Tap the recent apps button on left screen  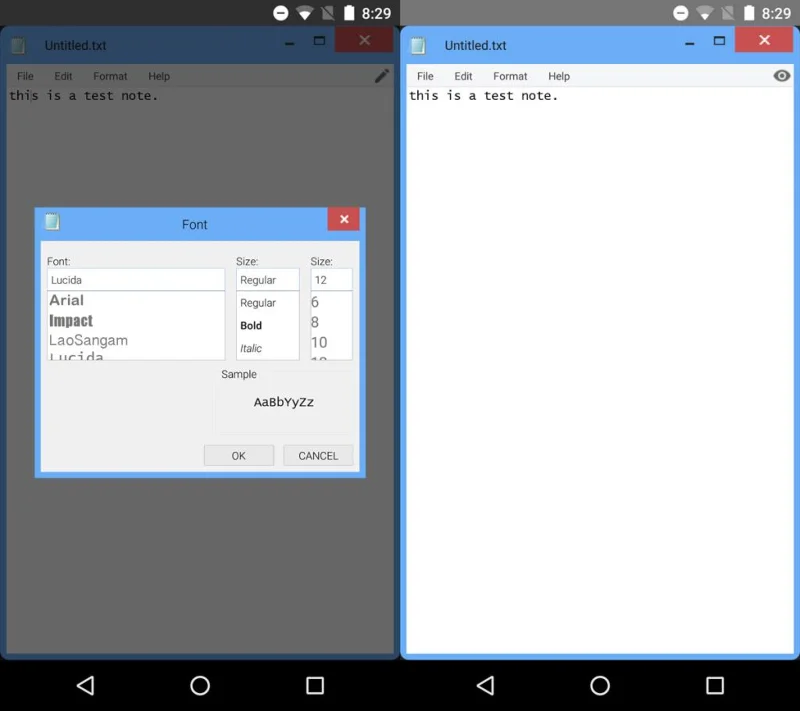315,685
